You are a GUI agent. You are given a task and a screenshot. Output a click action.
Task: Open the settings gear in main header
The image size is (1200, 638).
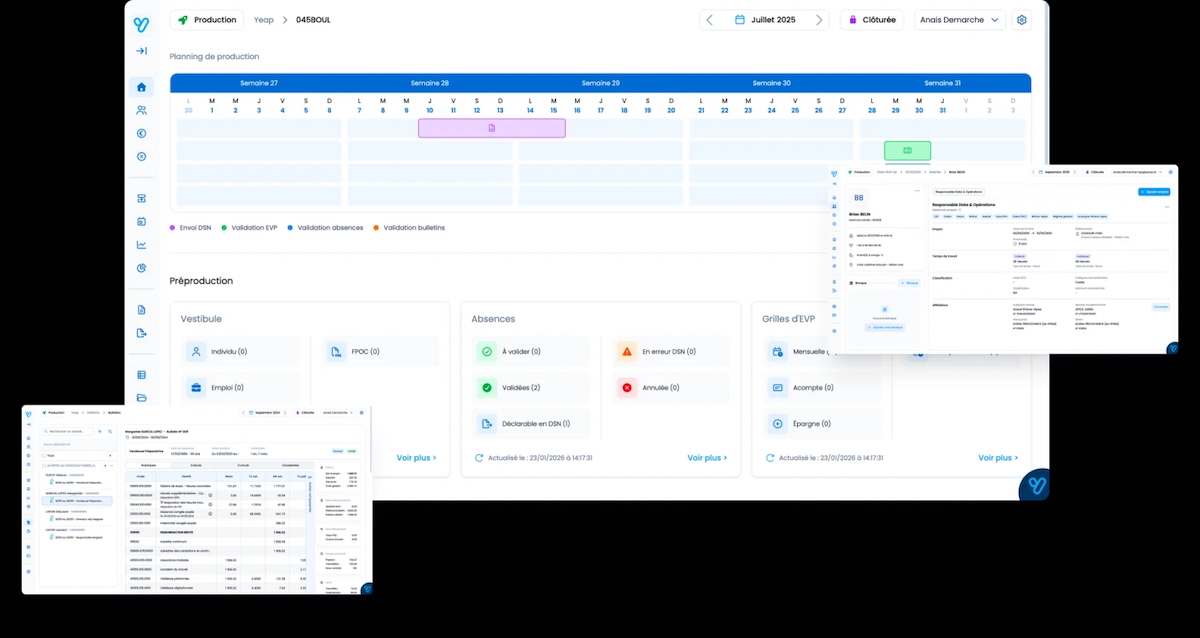(1021, 20)
